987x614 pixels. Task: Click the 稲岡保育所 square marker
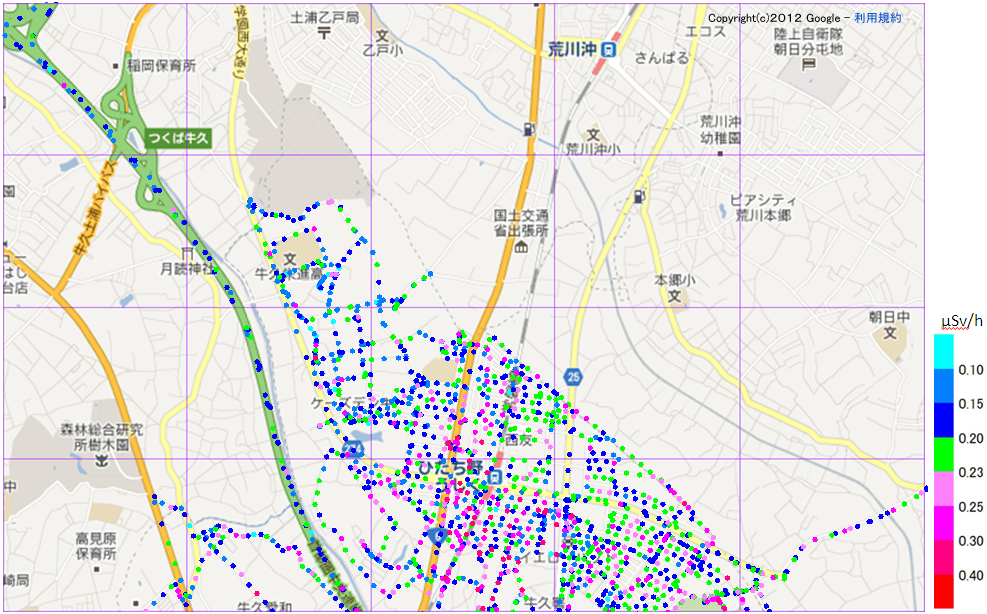click(116, 65)
